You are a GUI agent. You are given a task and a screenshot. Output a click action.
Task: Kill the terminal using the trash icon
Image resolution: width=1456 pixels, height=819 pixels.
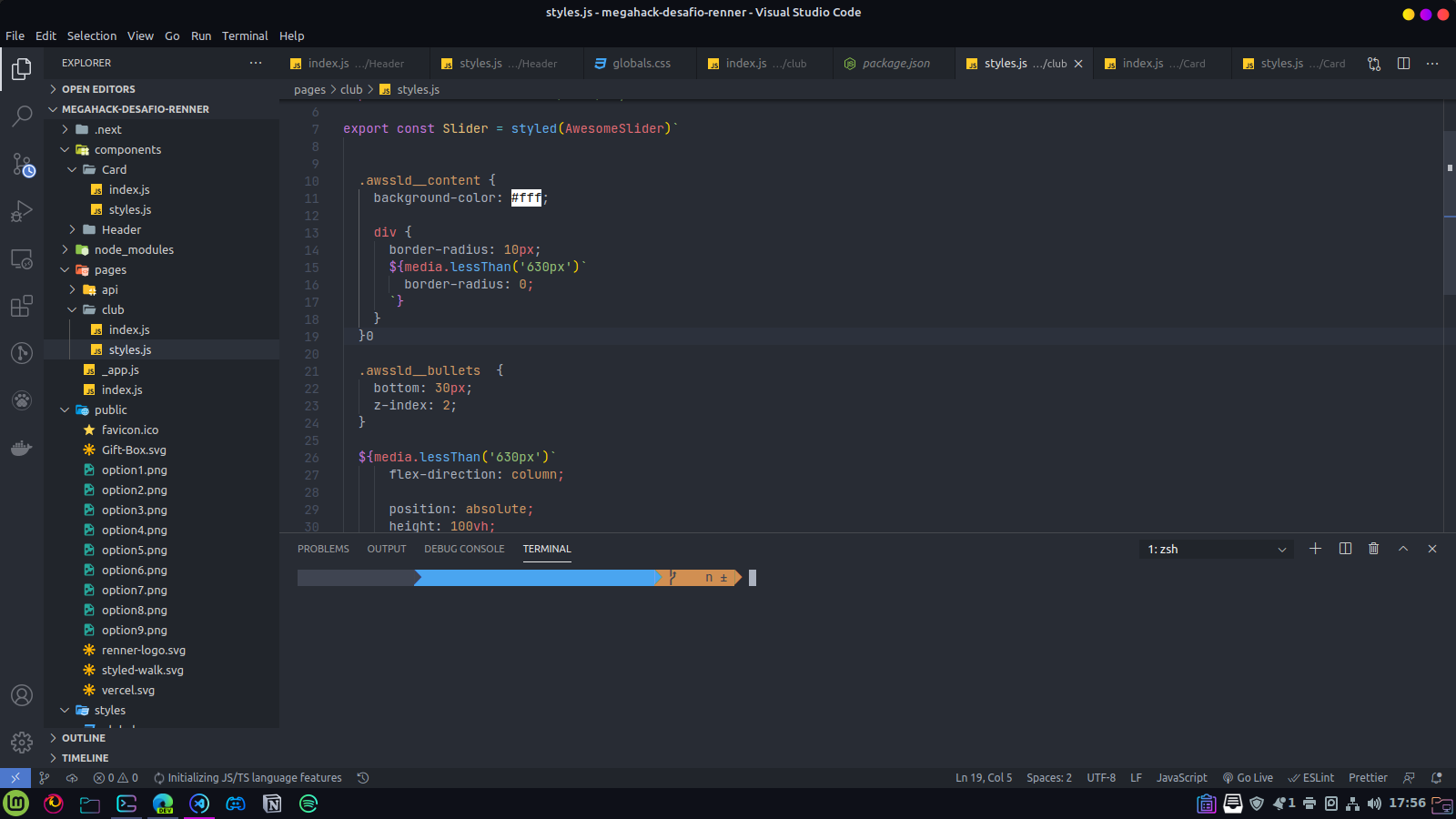[x=1373, y=549]
